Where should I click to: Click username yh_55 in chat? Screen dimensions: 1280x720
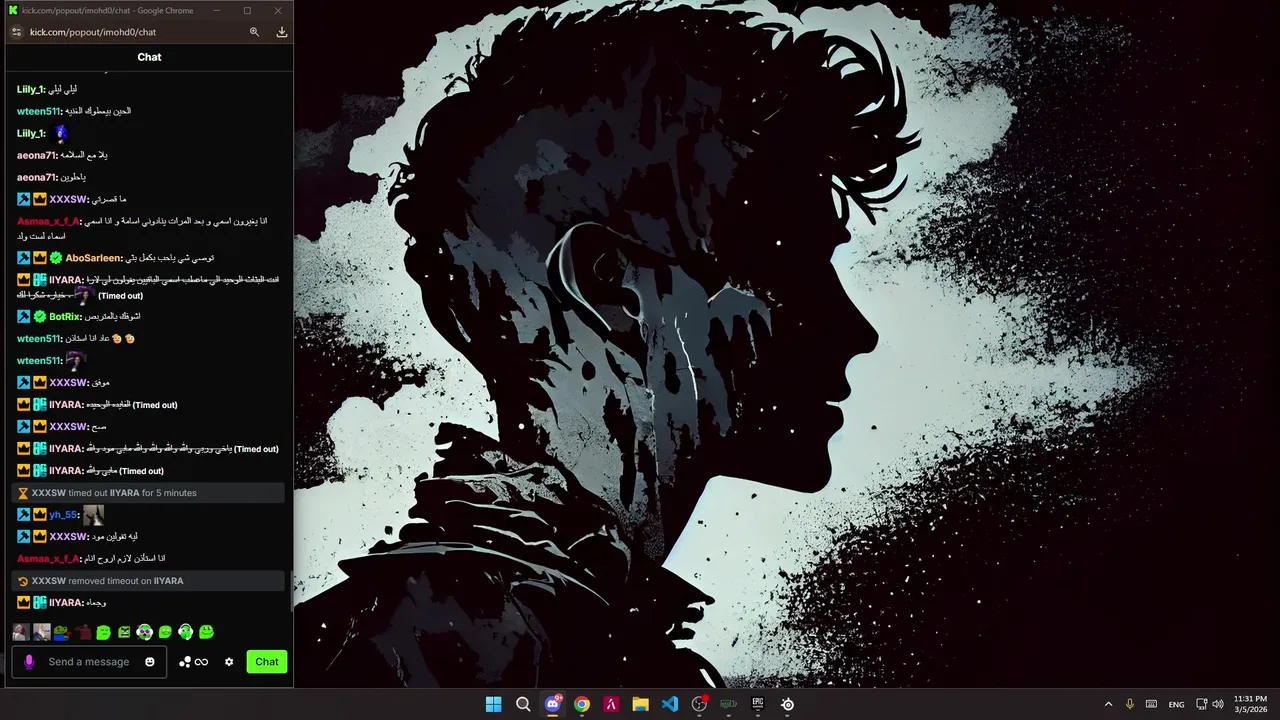pyautogui.click(x=62, y=515)
